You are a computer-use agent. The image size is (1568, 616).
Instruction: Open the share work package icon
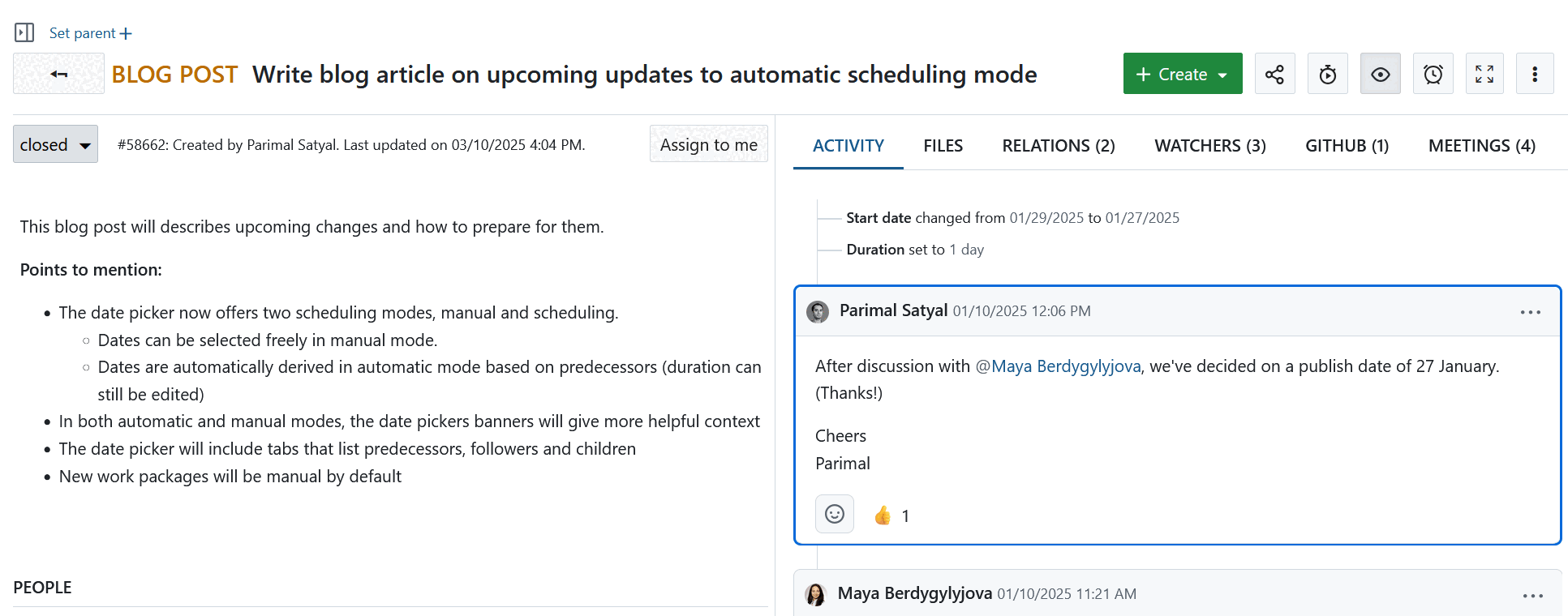tap(1274, 74)
